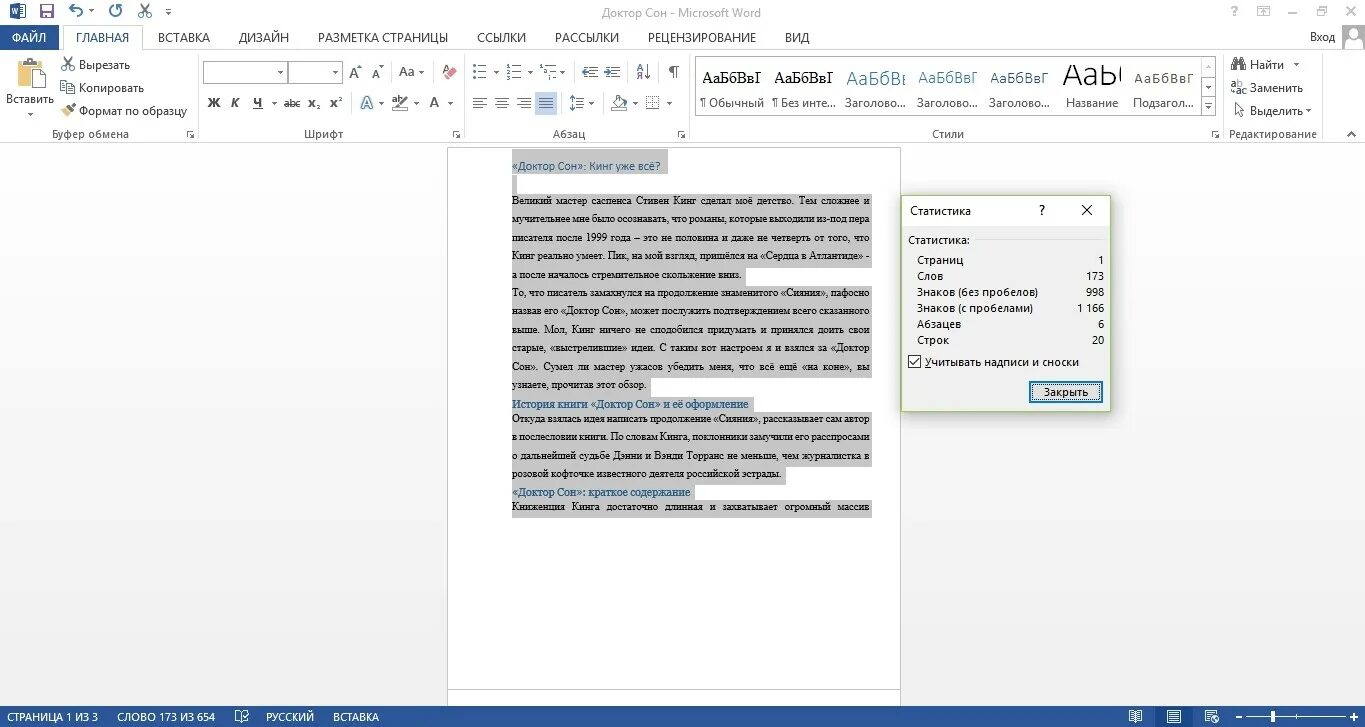Switch to read mode view in the status bar
This screenshot has width=1365, height=727.
pyautogui.click(x=1135, y=717)
